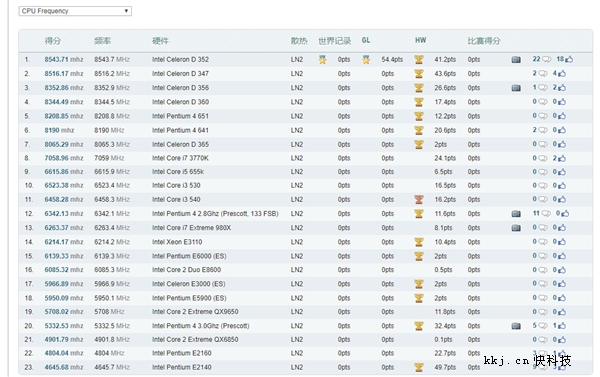Open the screenshot camera icon for Celeron D 352

[516, 60]
